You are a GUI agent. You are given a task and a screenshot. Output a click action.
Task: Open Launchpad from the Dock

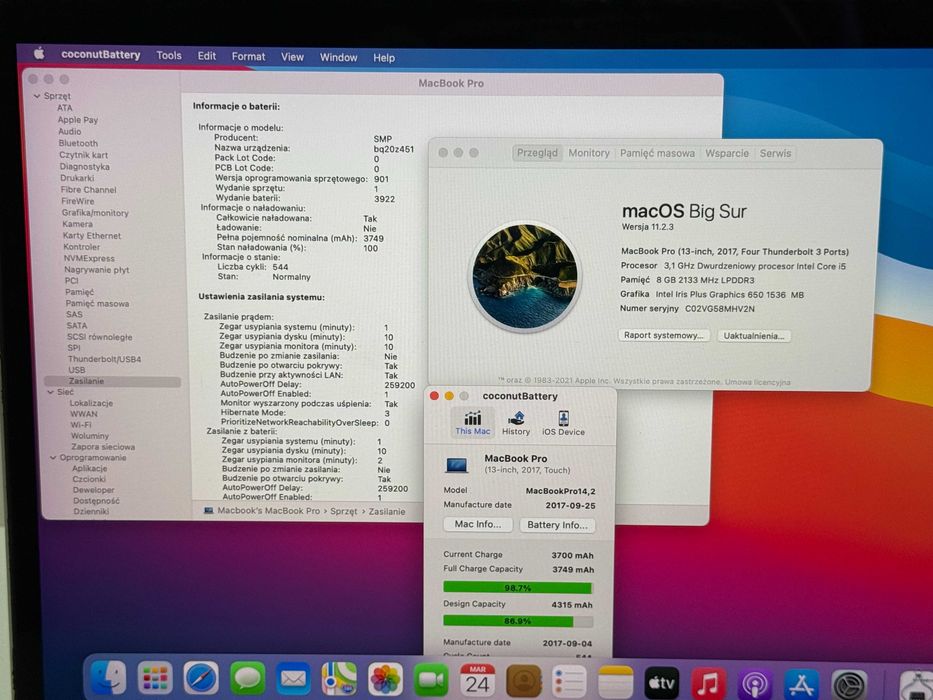[155, 678]
